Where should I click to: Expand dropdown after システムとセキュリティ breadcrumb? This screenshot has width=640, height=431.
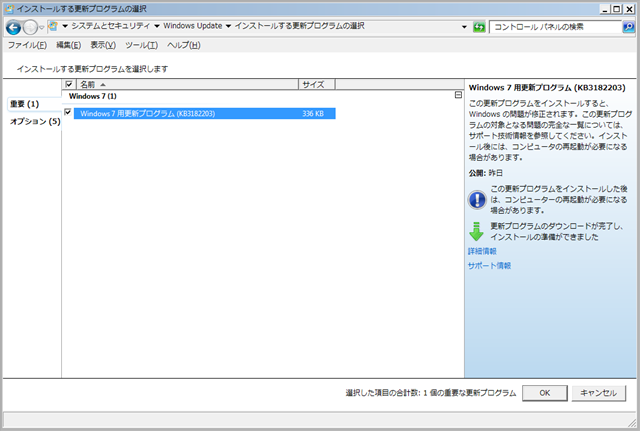(157, 26)
